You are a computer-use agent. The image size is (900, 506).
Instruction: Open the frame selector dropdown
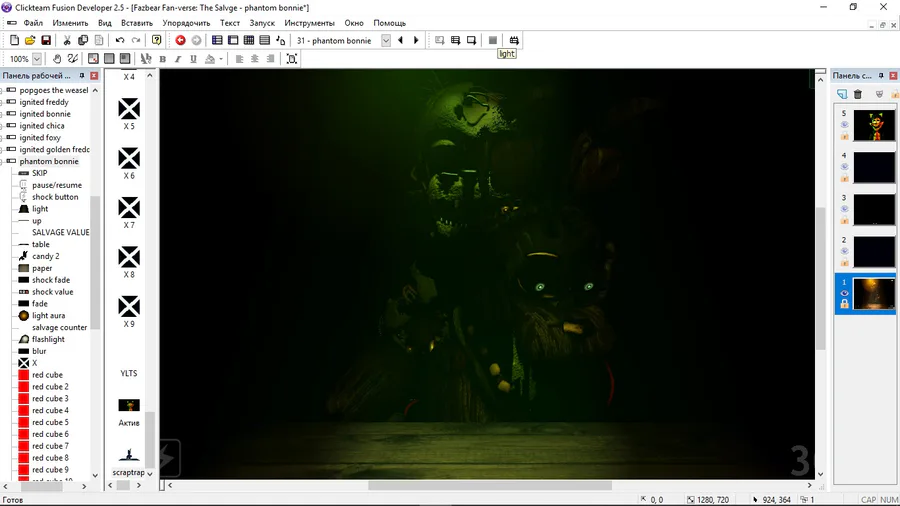(x=386, y=40)
